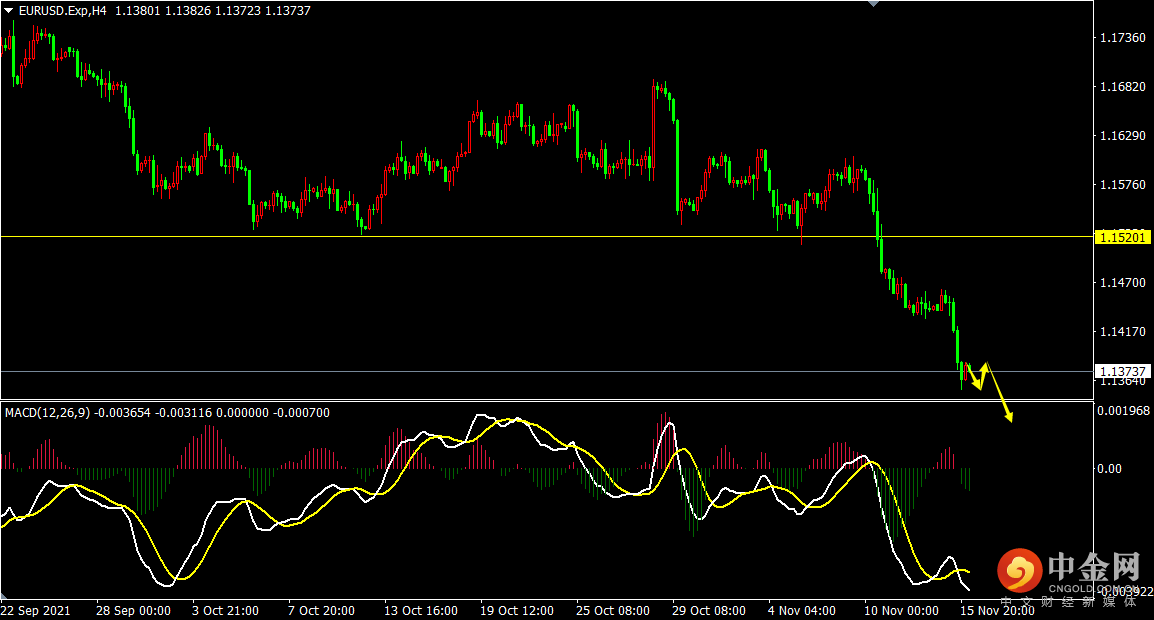Click the MACD(12,26,9) indicator label
This screenshot has height=620, width=1154.
[48, 413]
